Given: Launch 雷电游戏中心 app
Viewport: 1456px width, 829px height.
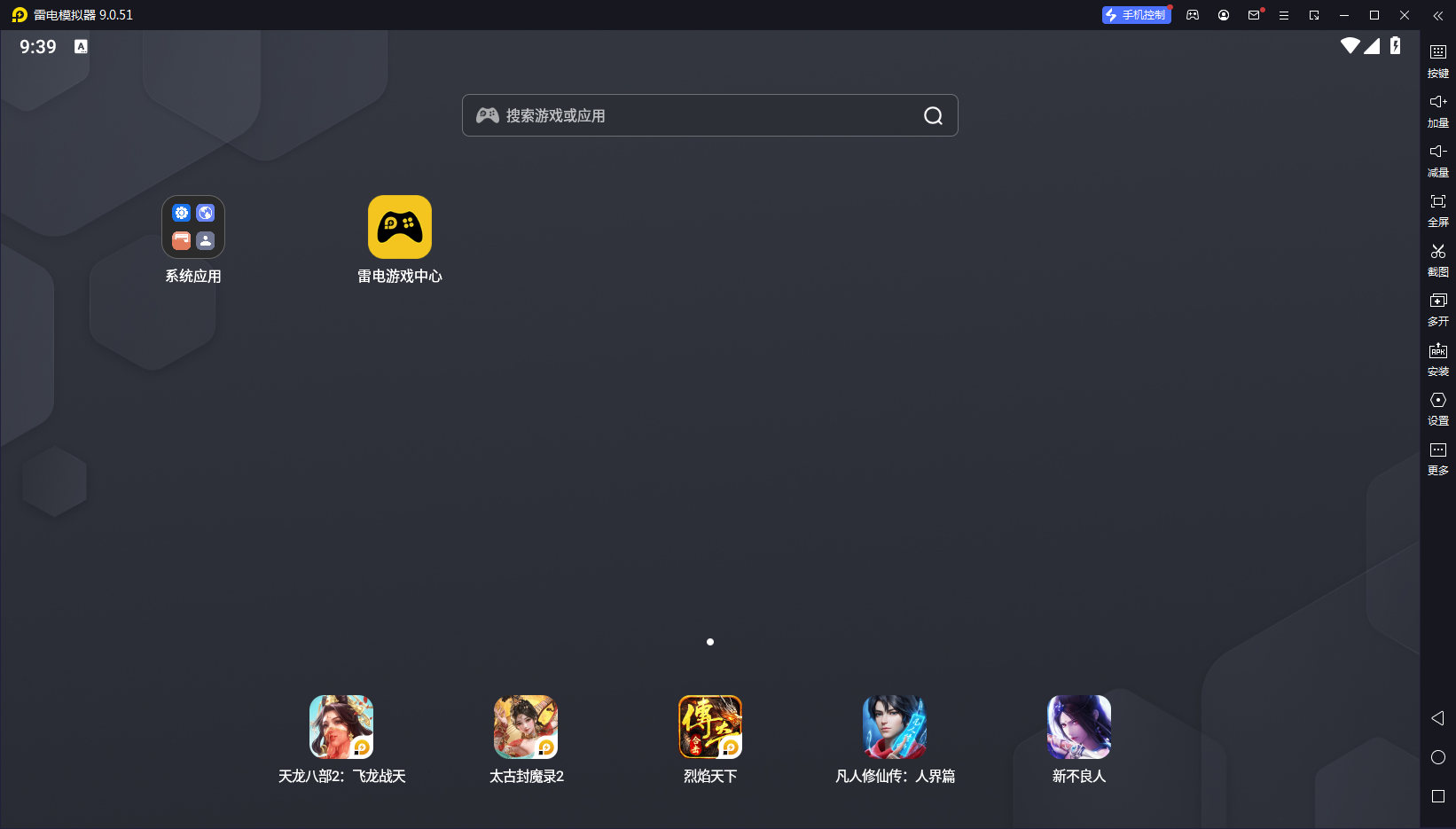Looking at the screenshot, I should [x=400, y=227].
